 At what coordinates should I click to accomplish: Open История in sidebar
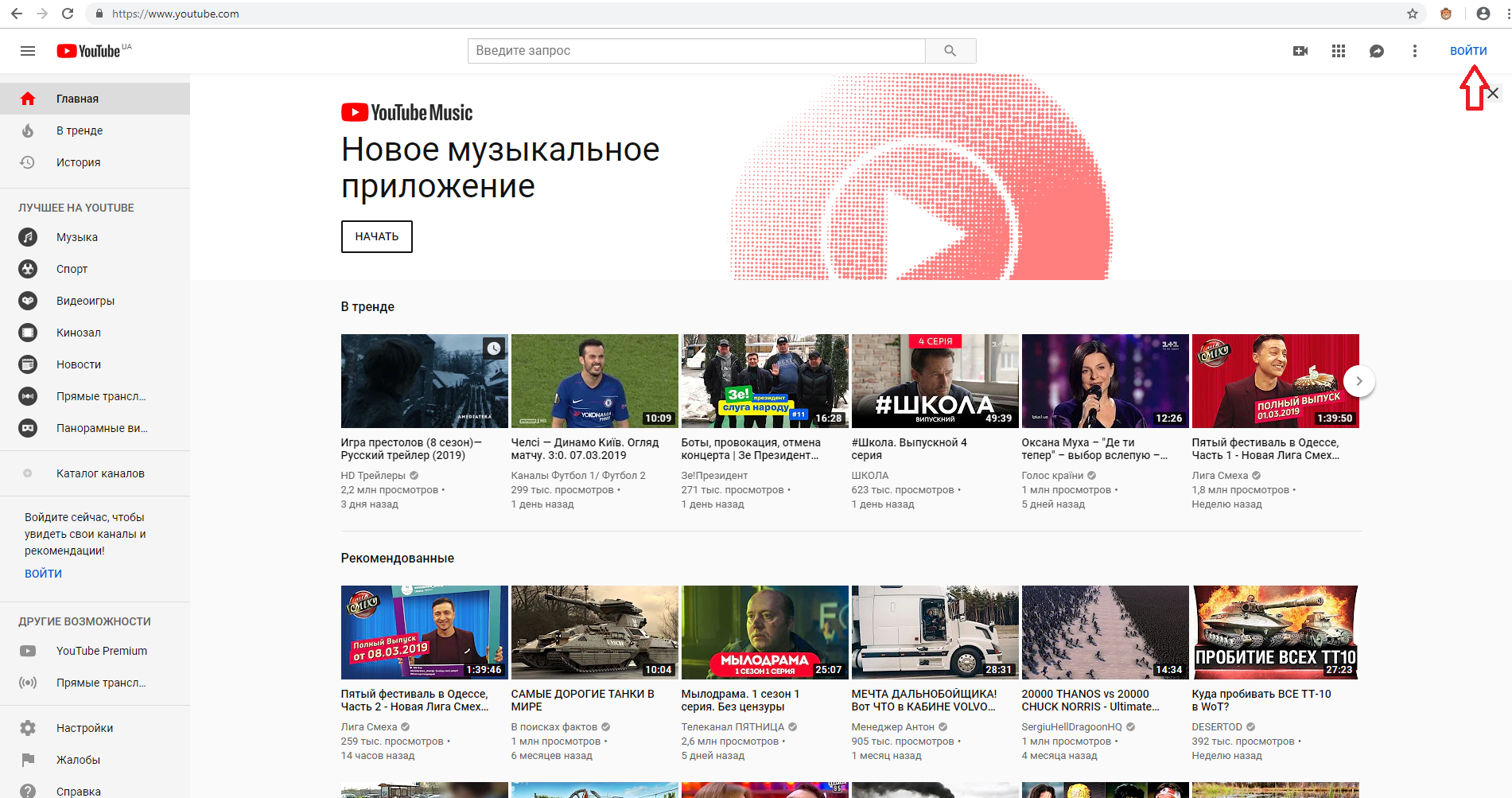(x=95, y=162)
